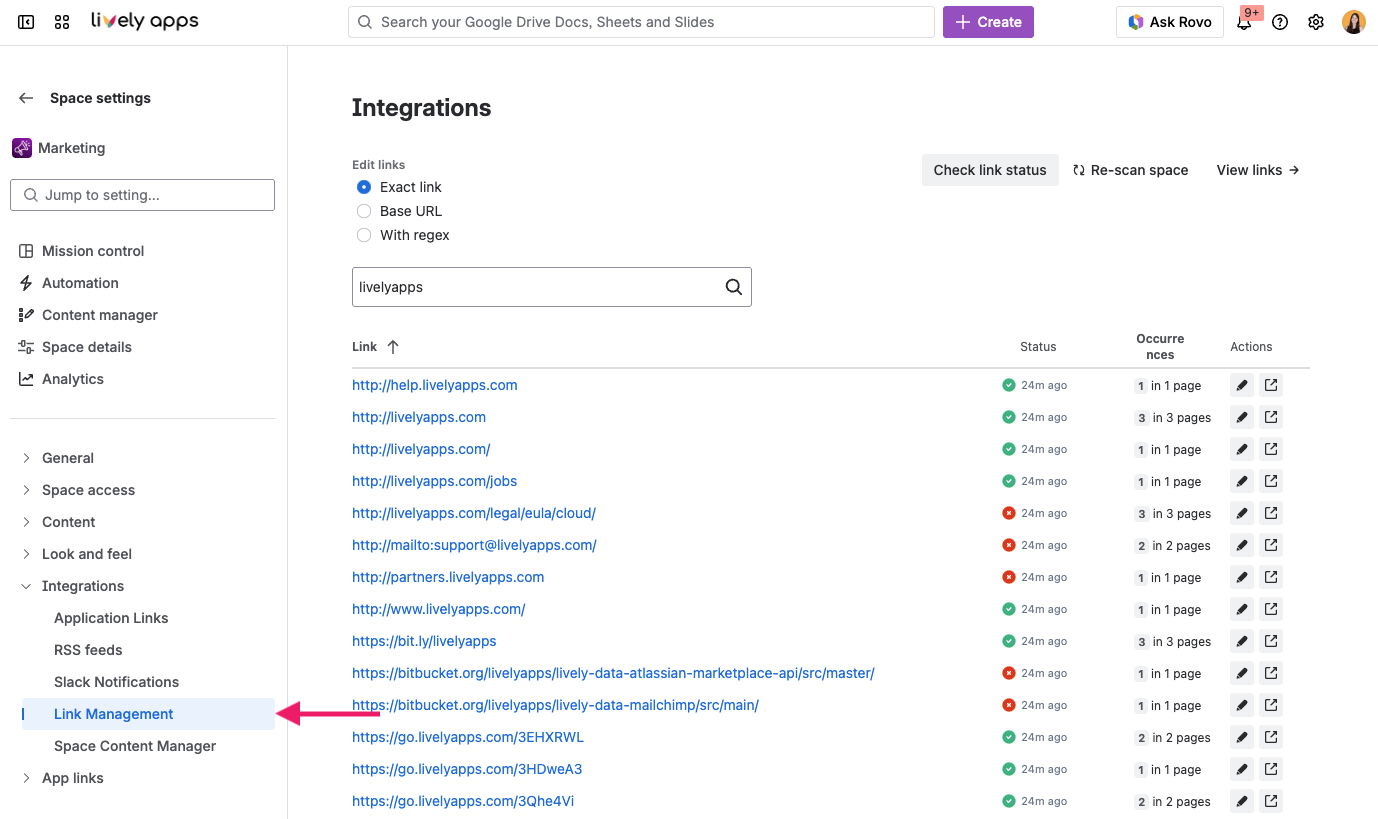1378x819 pixels.
Task: Select the Base URL radio button
Action: click(x=364, y=211)
